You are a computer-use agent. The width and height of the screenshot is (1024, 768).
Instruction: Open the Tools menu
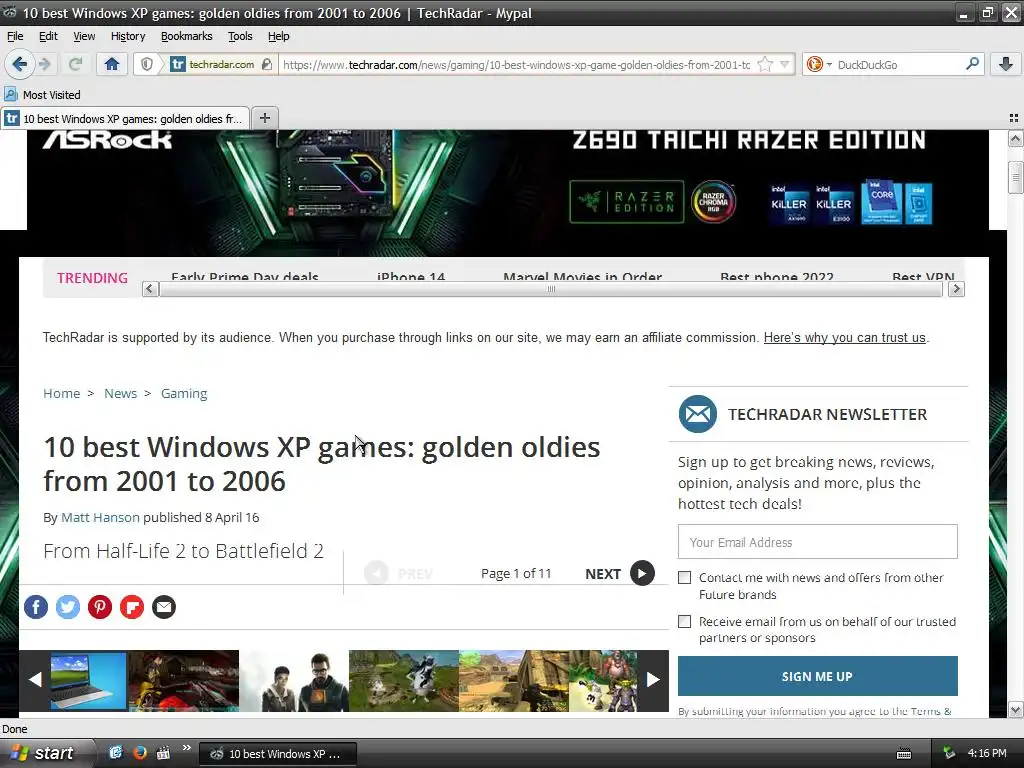240,36
